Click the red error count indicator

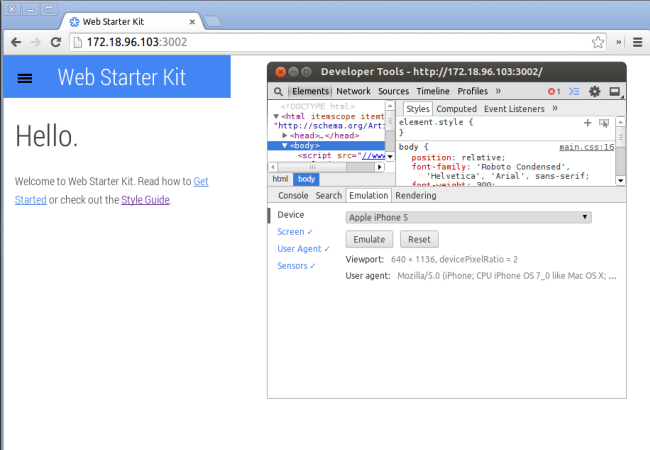(554, 91)
